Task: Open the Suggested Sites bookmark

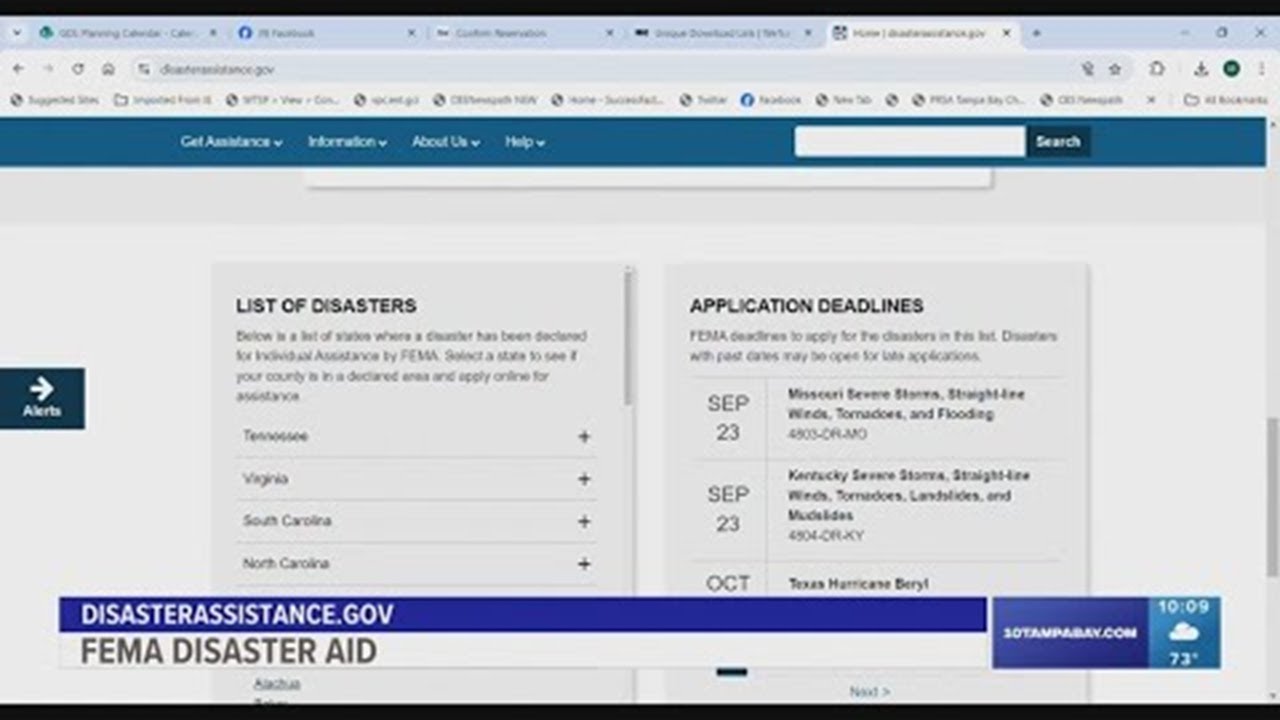Action: point(55,100)
